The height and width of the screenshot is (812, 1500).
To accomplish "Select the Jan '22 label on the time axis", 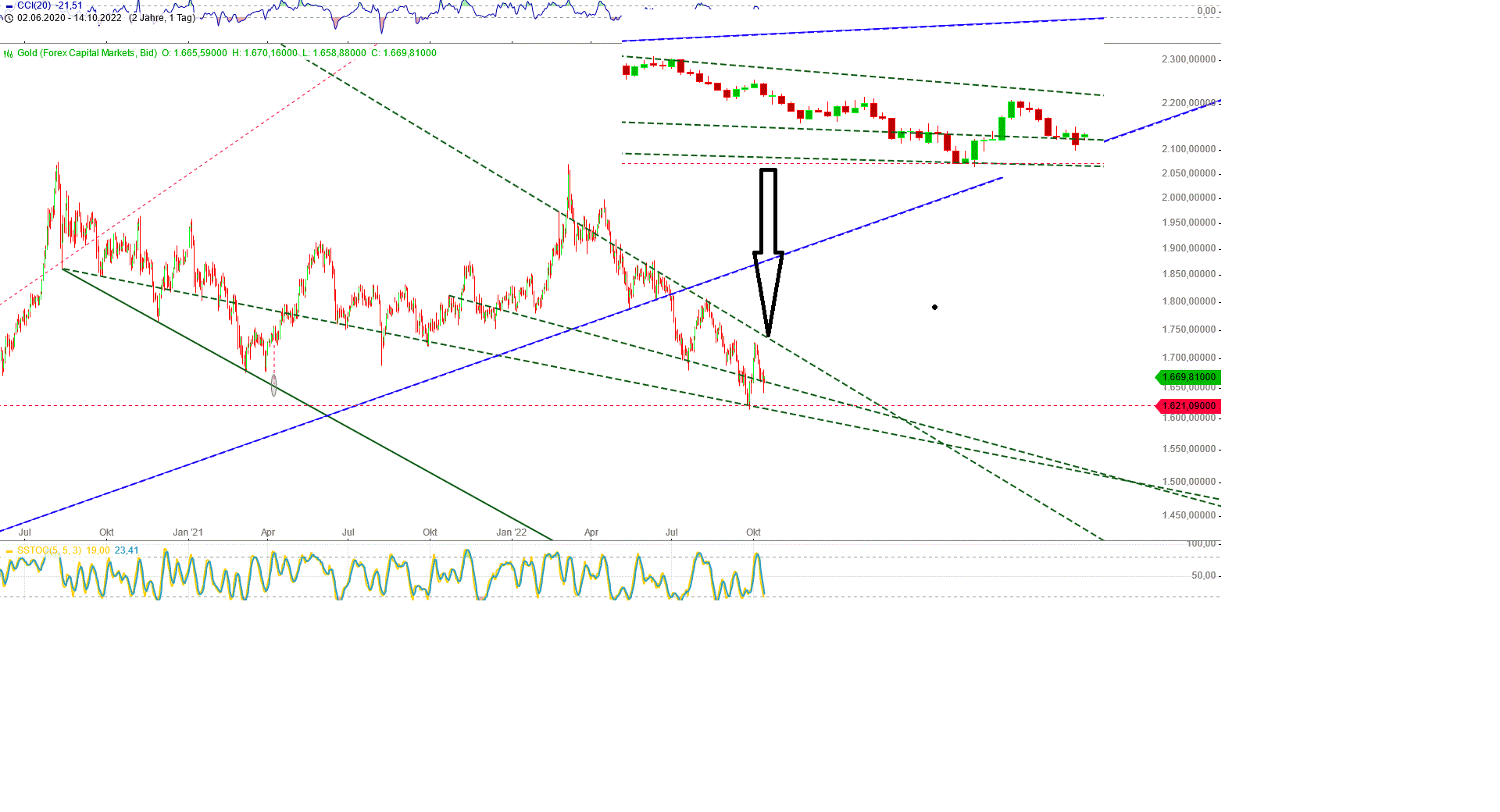I will click(x=512, y=532).
